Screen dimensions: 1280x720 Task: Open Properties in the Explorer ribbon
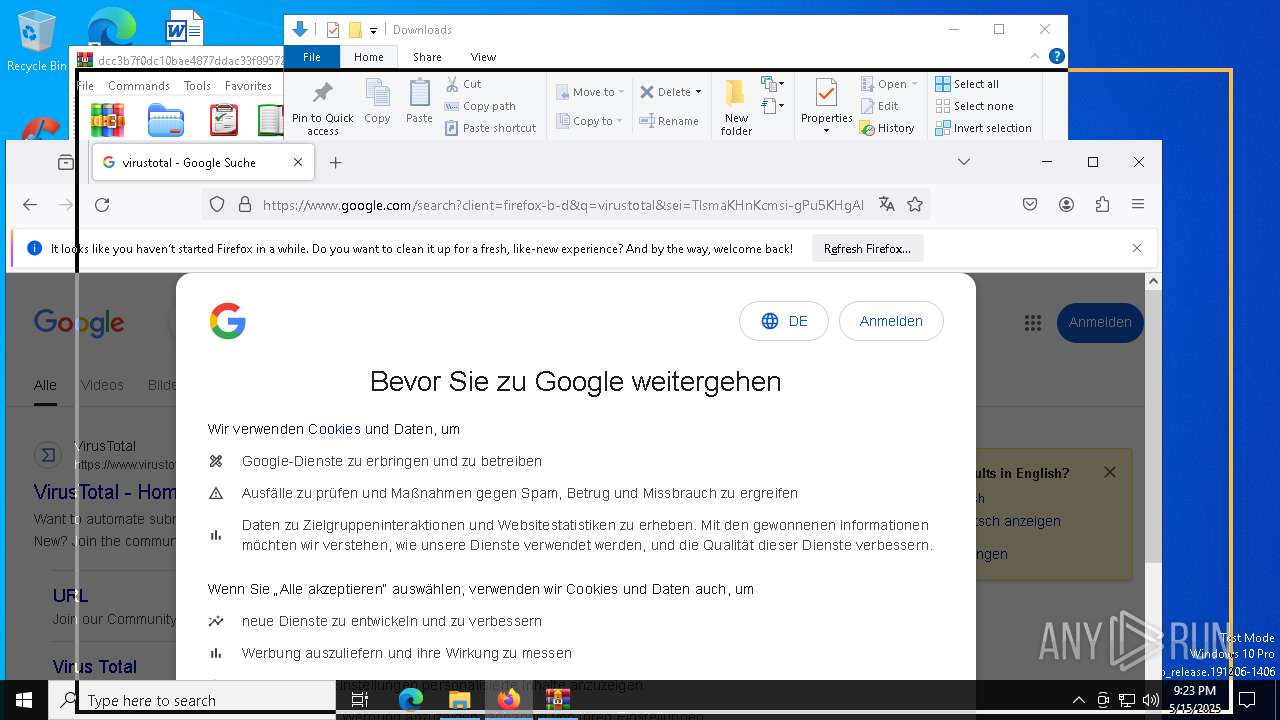[826, 106]
